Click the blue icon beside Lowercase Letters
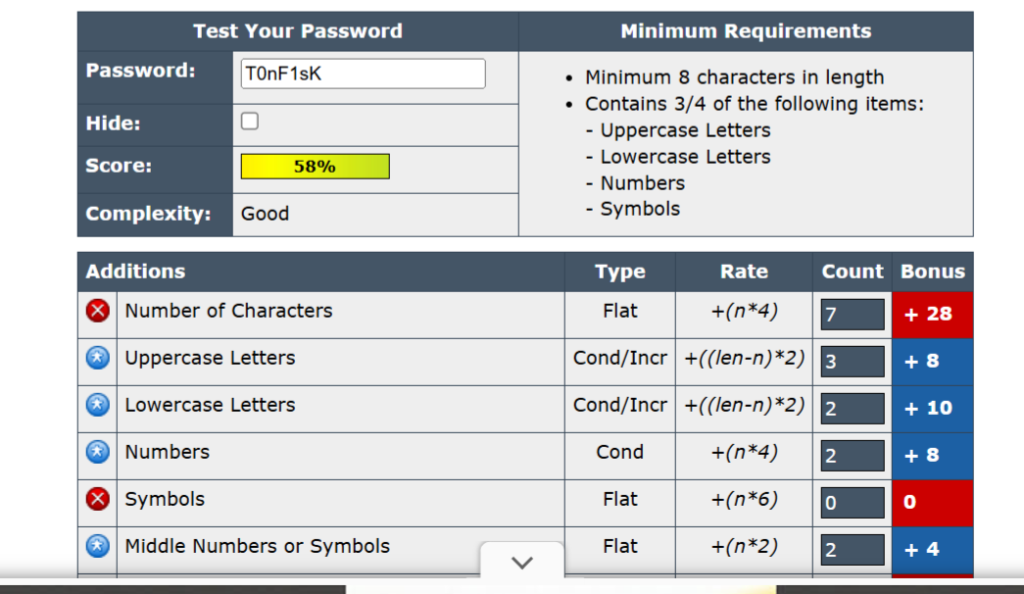 (97, 405)
